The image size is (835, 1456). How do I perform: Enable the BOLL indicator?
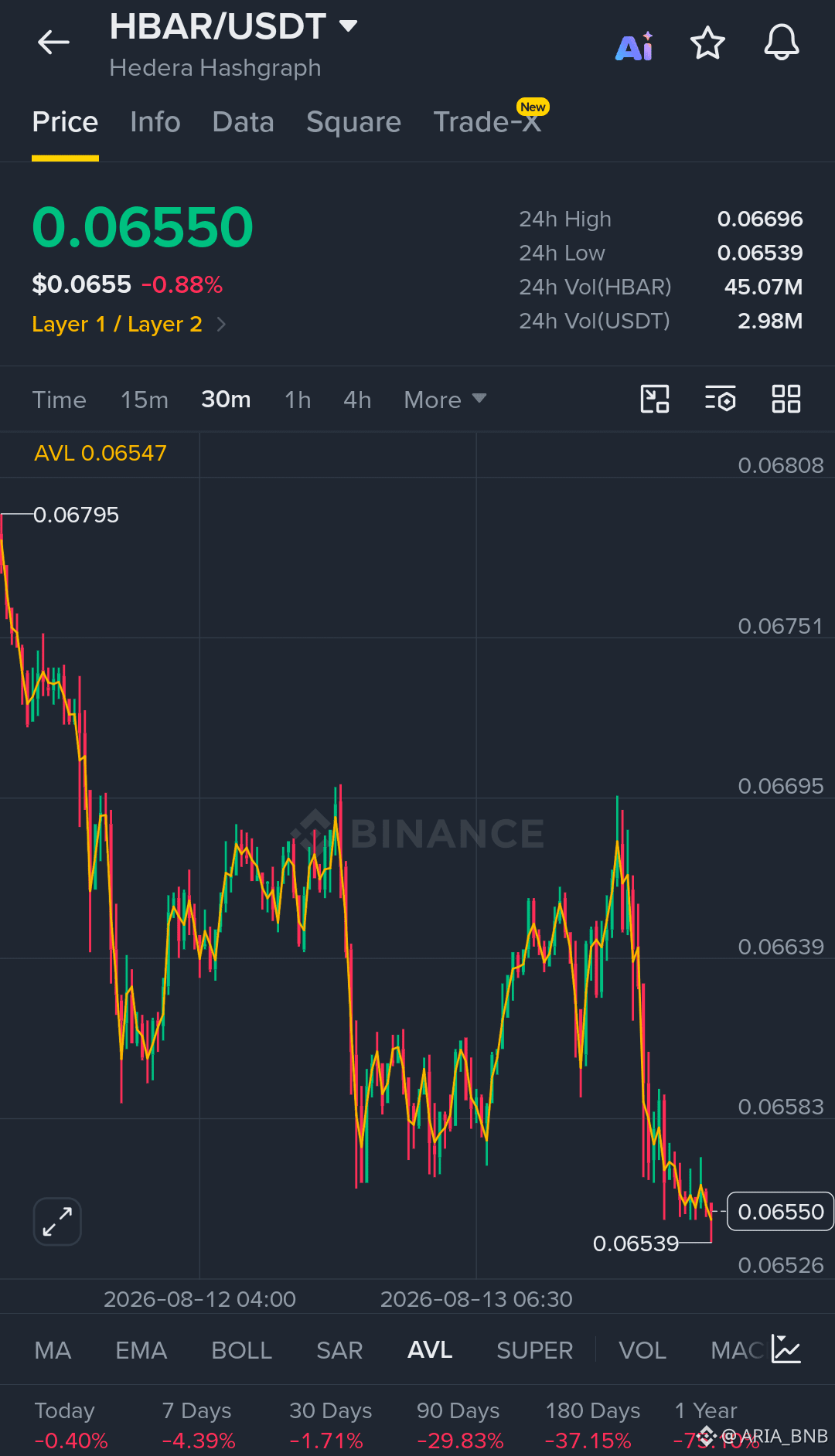click(x=241, y=1350)
